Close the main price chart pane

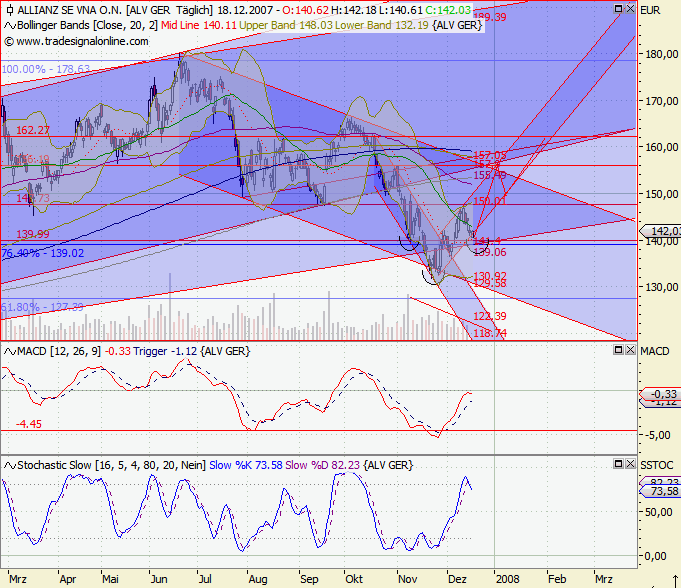(x=630, y=9)
